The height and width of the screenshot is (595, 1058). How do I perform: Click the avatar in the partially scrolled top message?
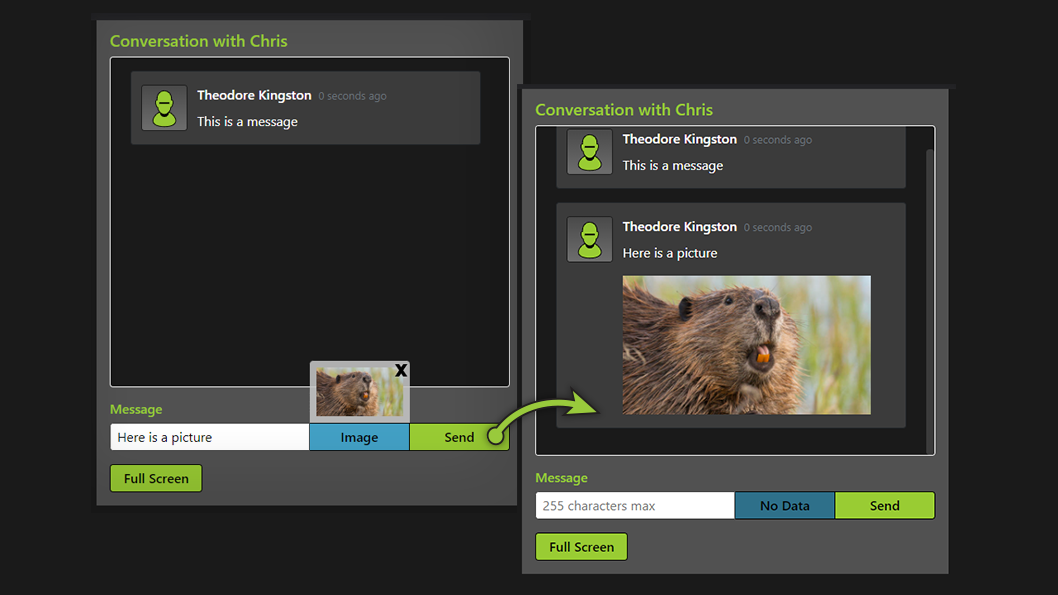[x=589, y=153]
